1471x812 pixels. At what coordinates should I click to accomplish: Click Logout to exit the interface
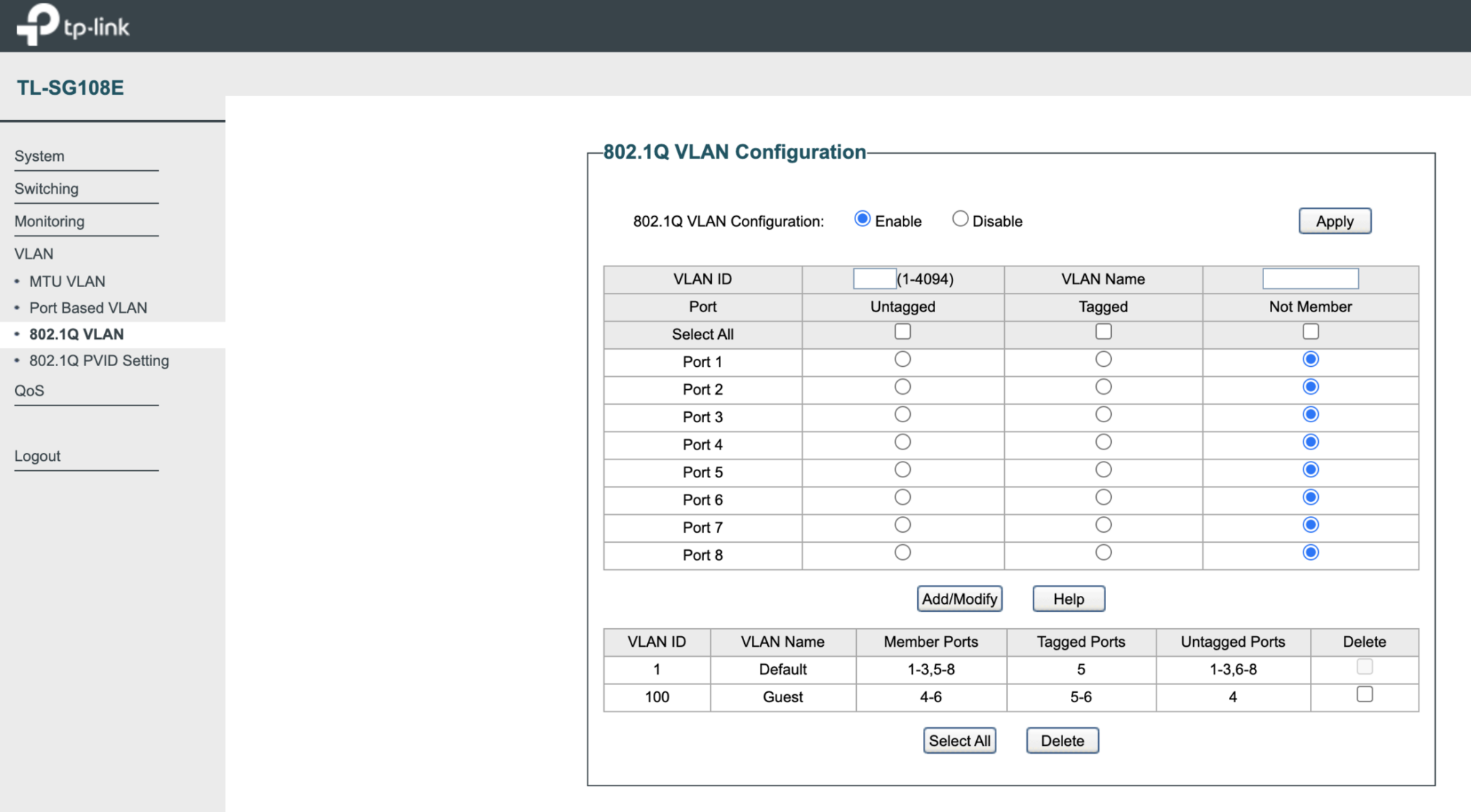(x=38, y=455)
